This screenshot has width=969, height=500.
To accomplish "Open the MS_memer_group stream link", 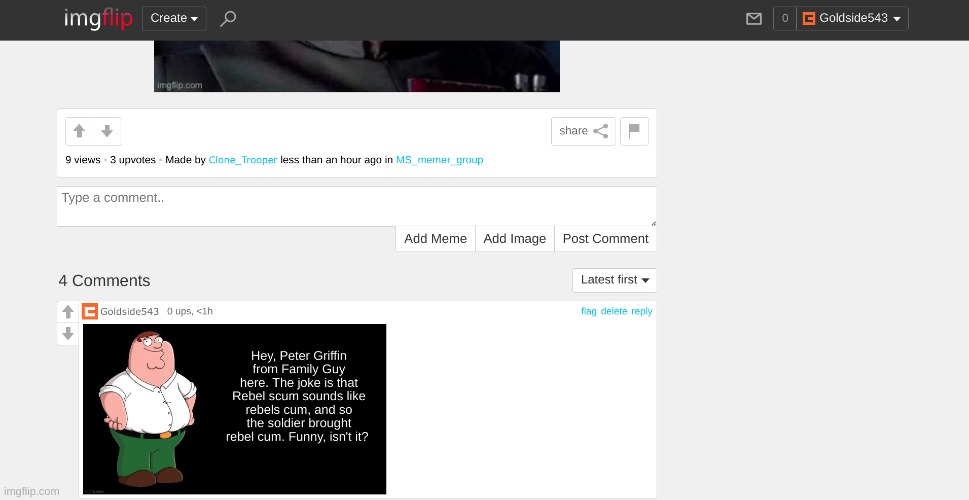I will (x=439, y=160).
